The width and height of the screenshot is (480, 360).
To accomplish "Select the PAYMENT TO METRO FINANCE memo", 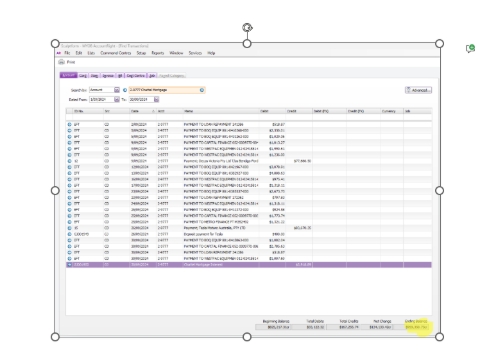I will [216, 222].
